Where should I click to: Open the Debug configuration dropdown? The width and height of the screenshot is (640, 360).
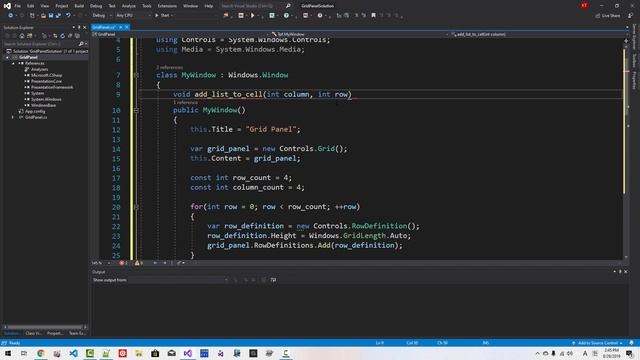pos(102,16)
